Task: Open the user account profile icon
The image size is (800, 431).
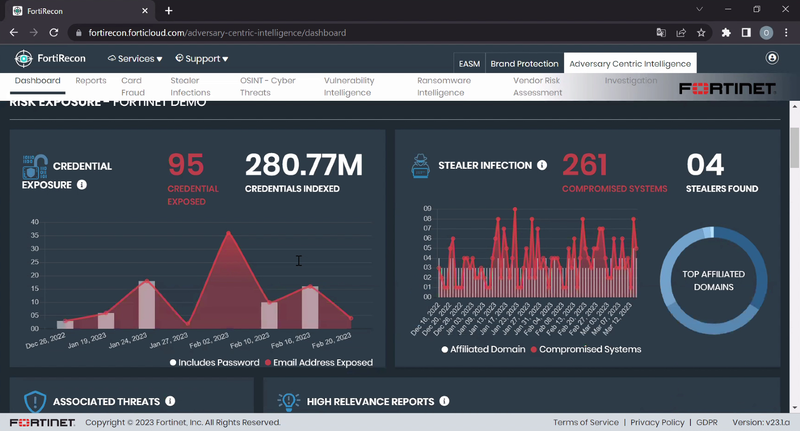Action: [772, 58]
